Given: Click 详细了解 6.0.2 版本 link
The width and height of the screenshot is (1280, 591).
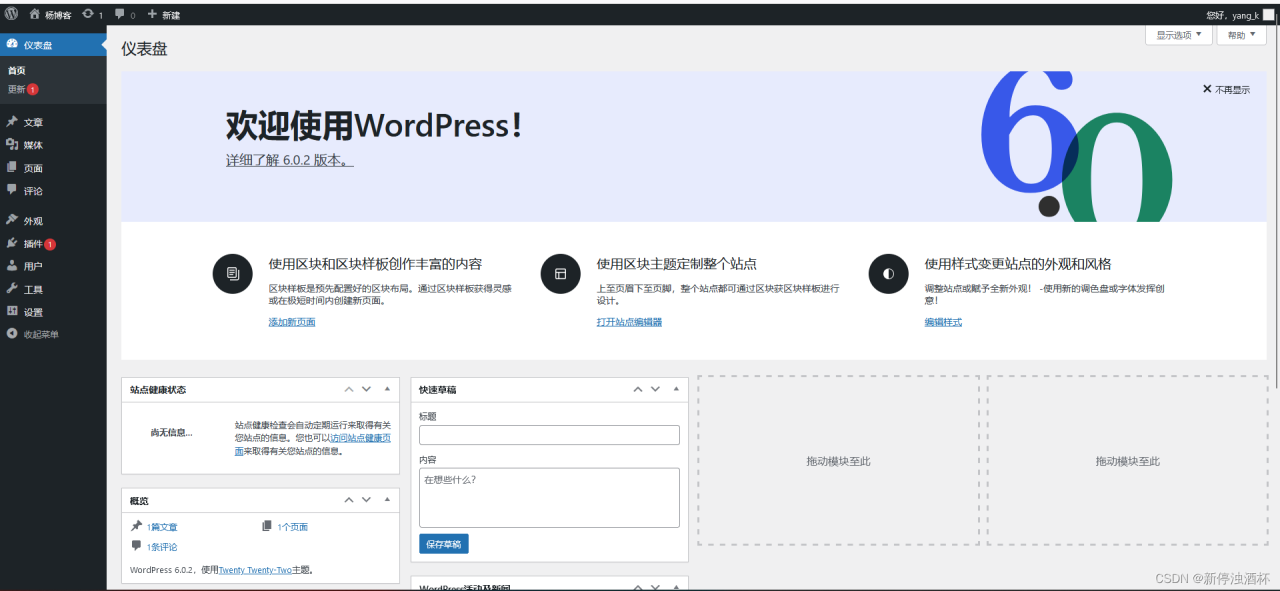Looking at the screenshot, I should click(x=290, y=160).
